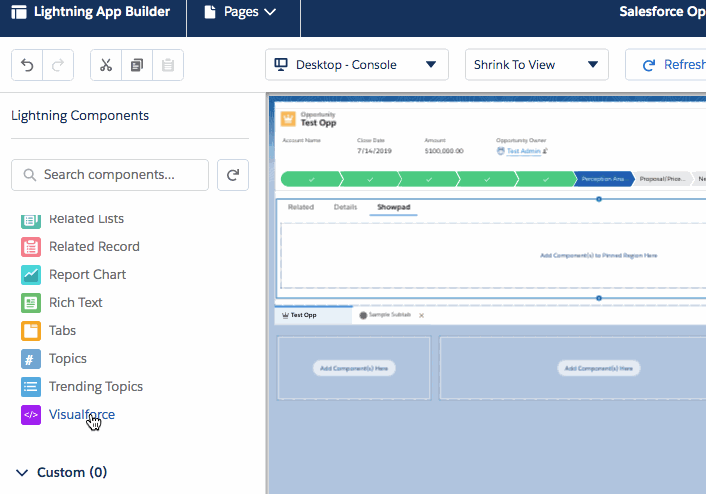The image size is (706, 494).
Task: Click the Trending Topics component
Action: tap(95, 386)
